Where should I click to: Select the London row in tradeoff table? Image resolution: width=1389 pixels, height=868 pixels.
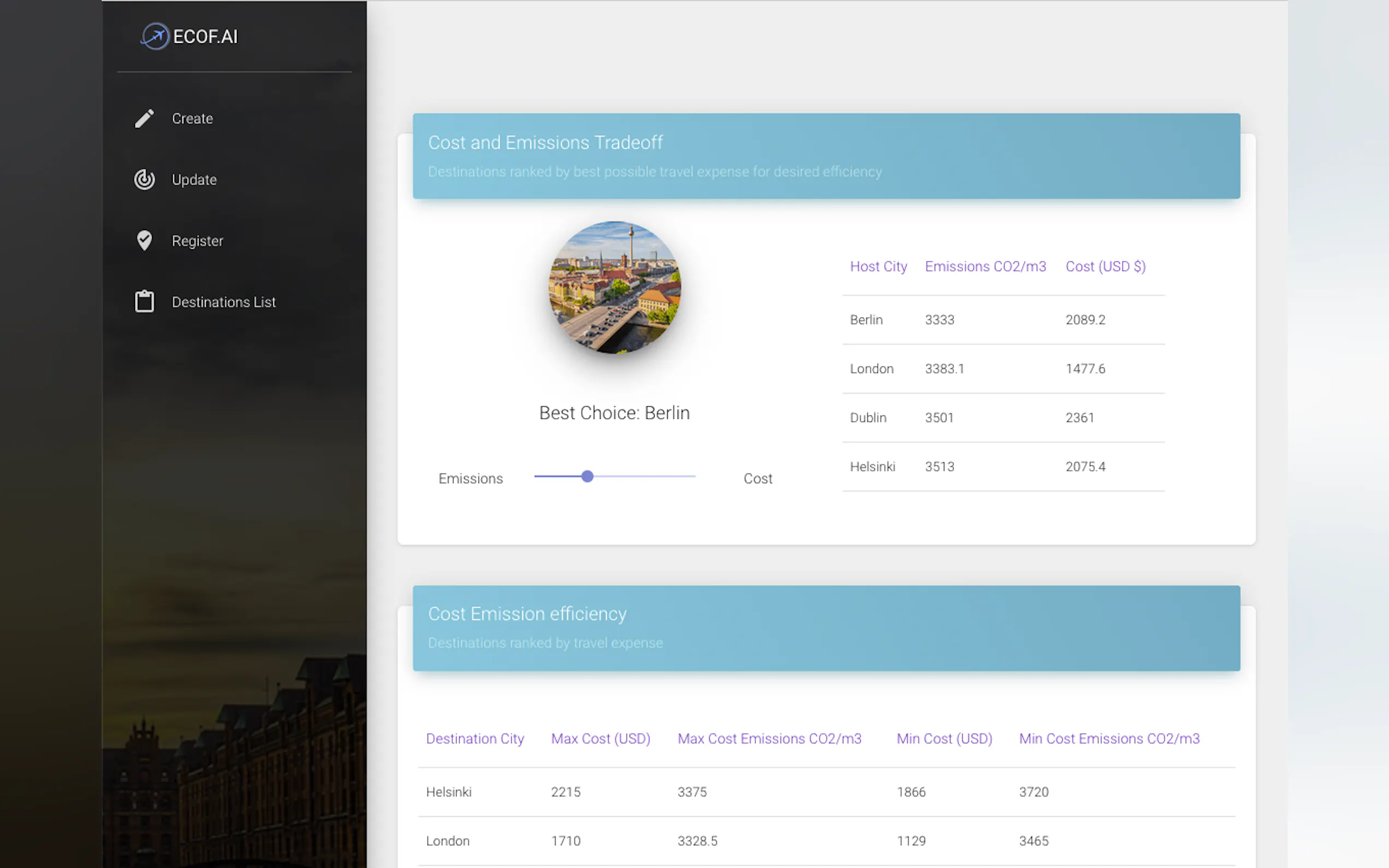[1002, 368]
